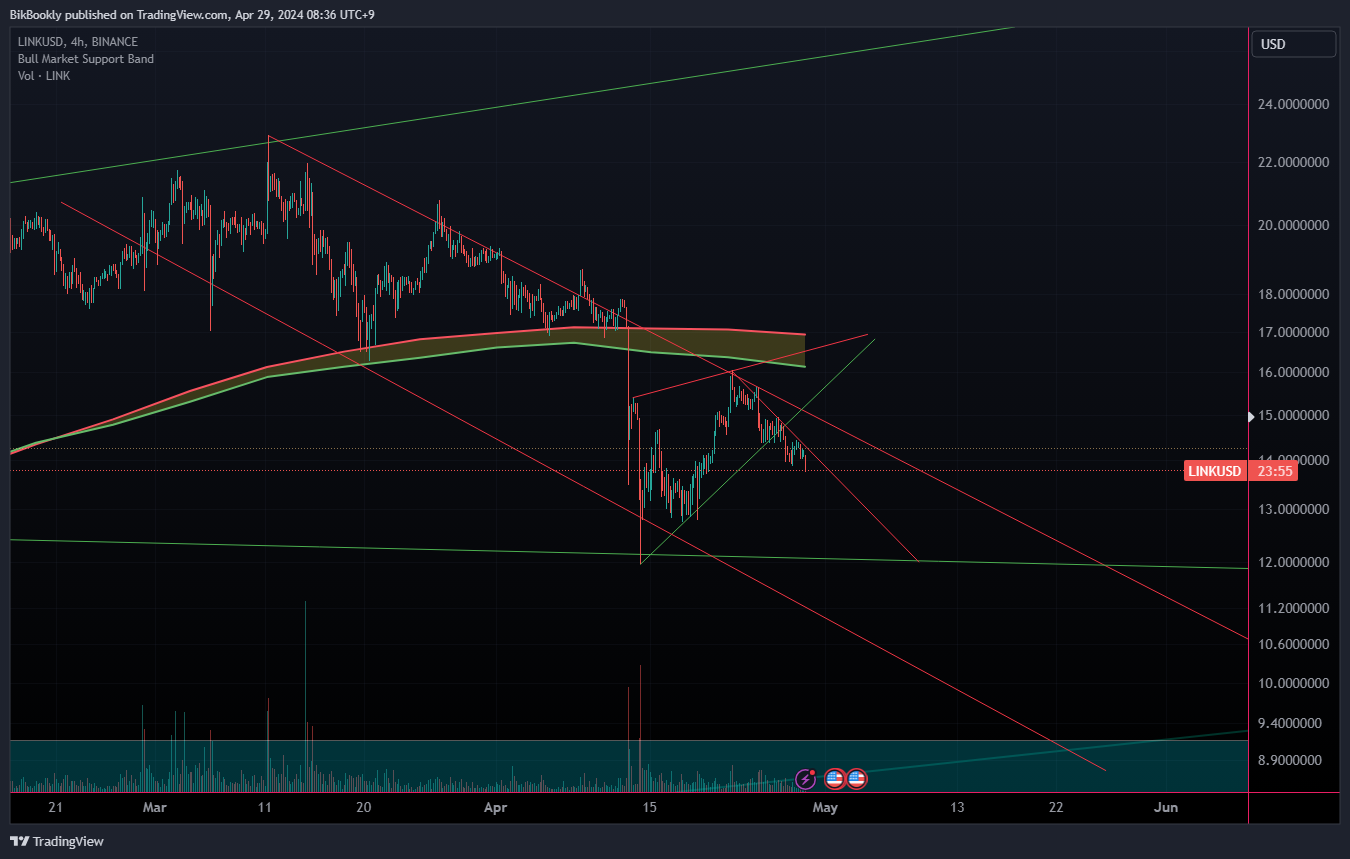The width and height of the screenshot is (1350, 859).
Task: Click the Jun label on the time axis
Action: (1165, 807)
